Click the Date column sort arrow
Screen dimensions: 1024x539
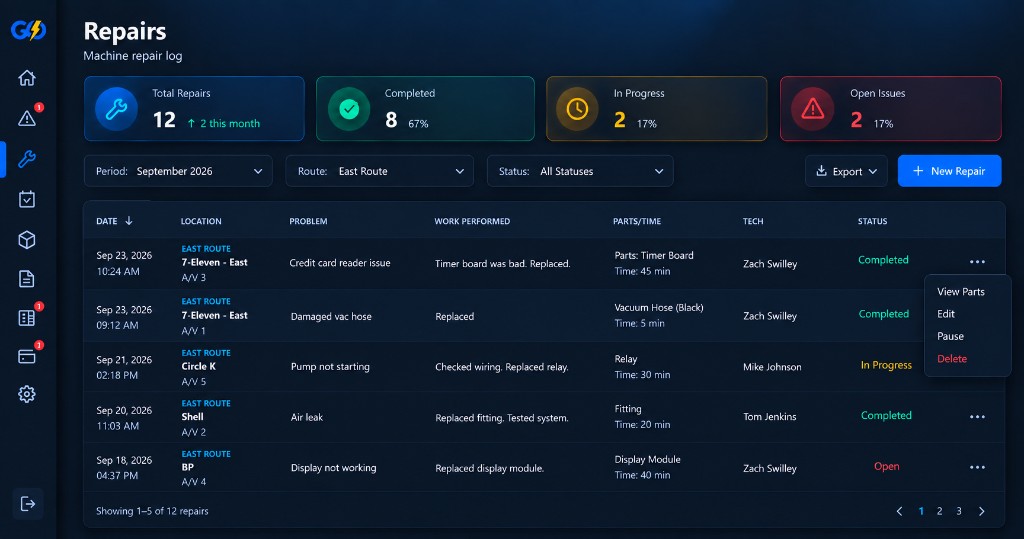[129, 221]
